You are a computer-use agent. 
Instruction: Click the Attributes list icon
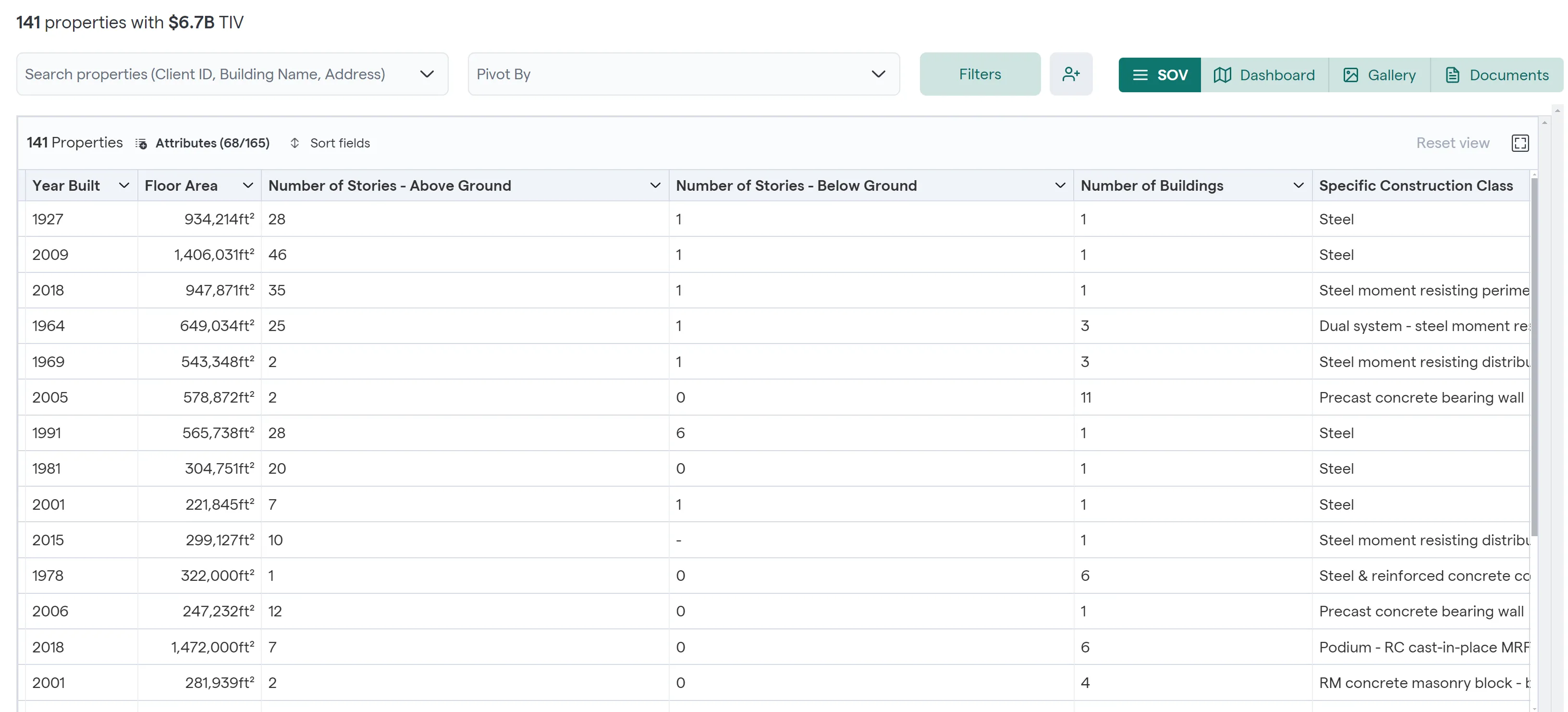(141, 144)
